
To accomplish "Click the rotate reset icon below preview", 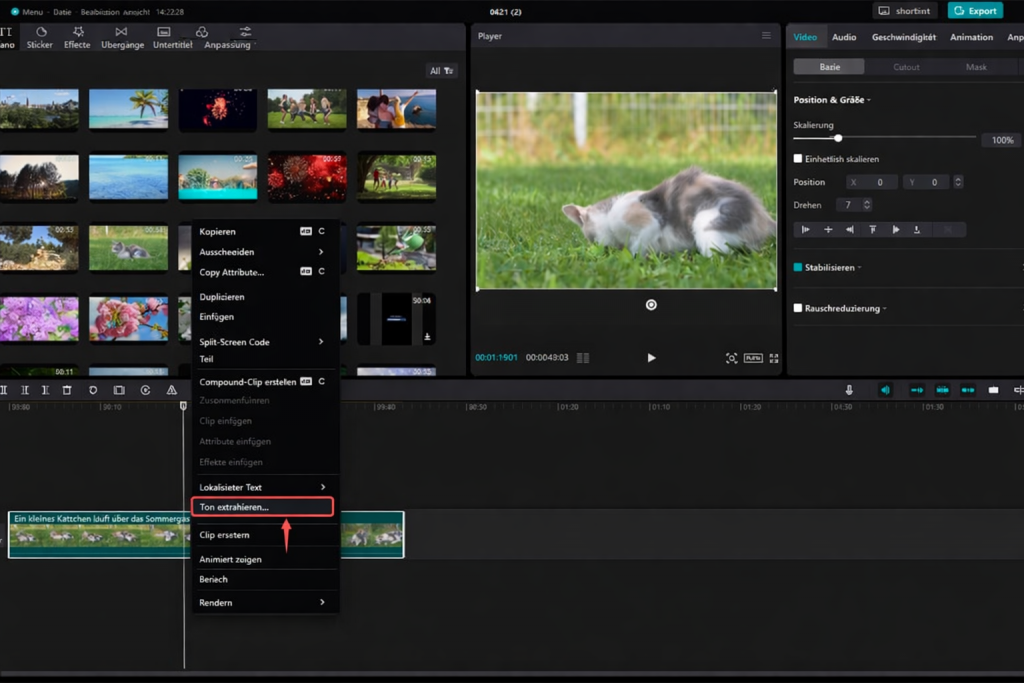I will point(651,305).
